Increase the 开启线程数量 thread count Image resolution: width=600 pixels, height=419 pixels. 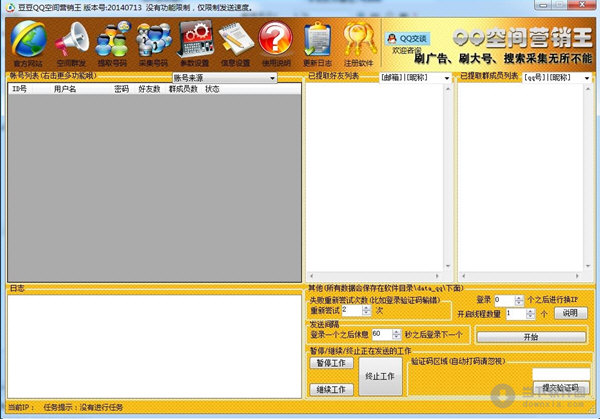point(530,312)
